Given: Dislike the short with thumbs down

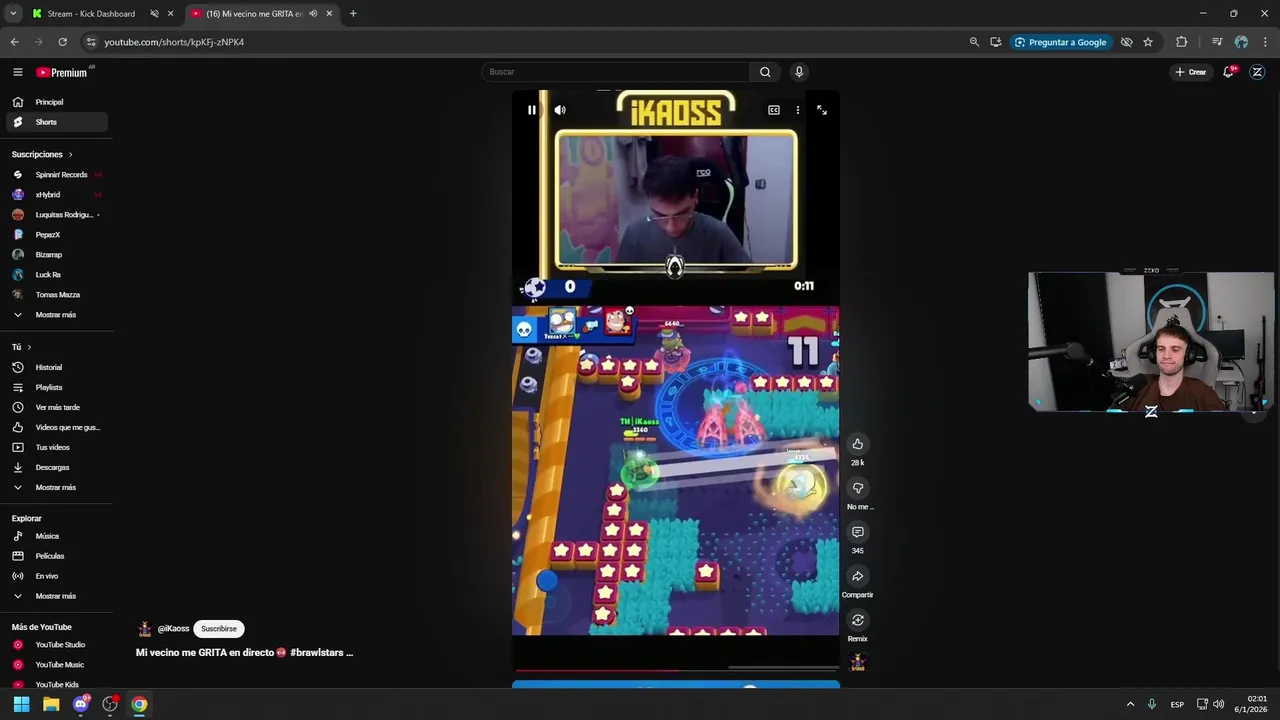Looking at the screenshot, I should [x=857, y=488].
